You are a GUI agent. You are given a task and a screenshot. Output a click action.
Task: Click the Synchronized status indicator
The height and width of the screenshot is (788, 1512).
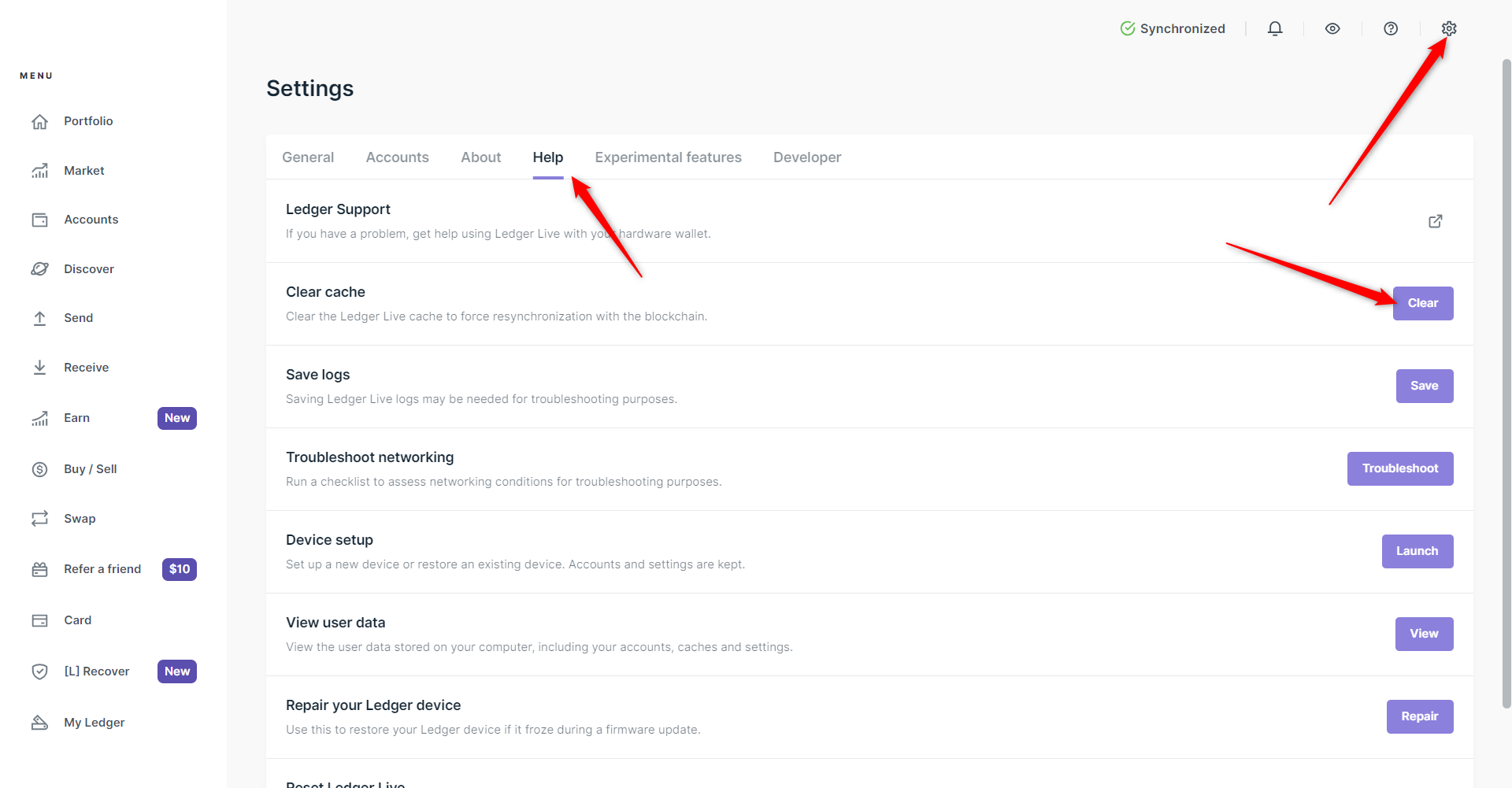[1173, 28]
